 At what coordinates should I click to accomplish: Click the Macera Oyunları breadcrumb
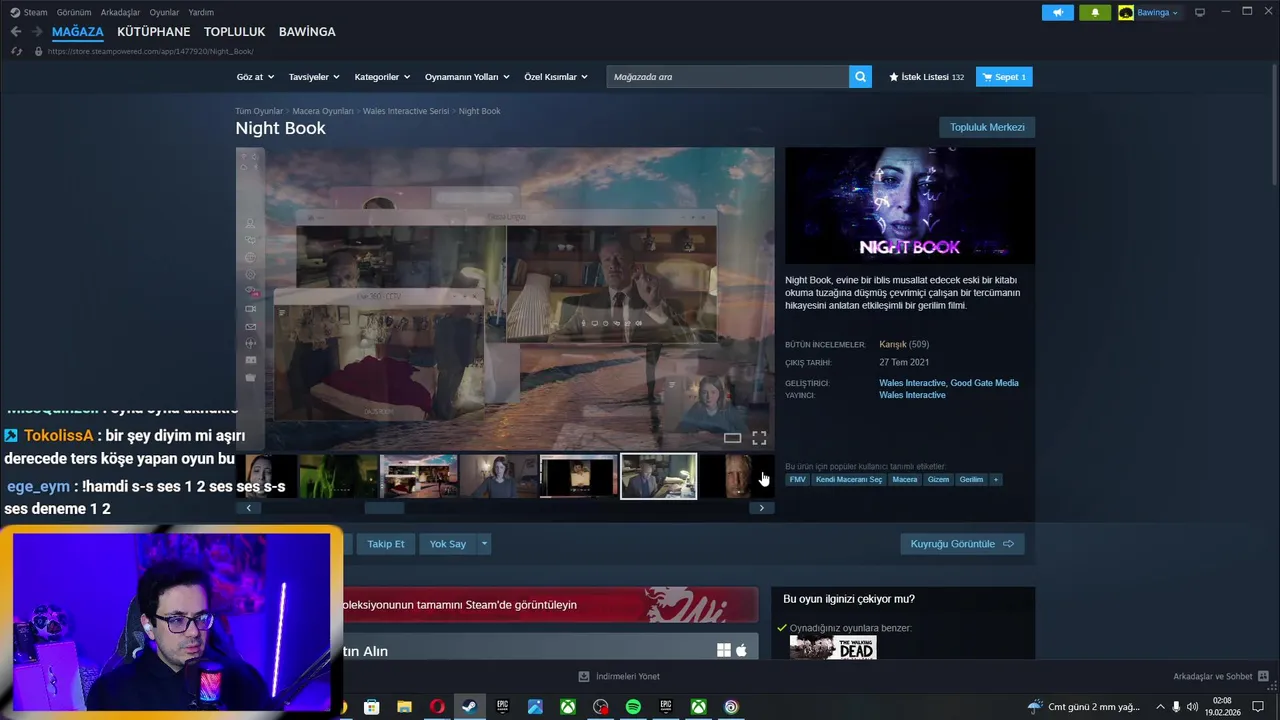pos(323,111)
